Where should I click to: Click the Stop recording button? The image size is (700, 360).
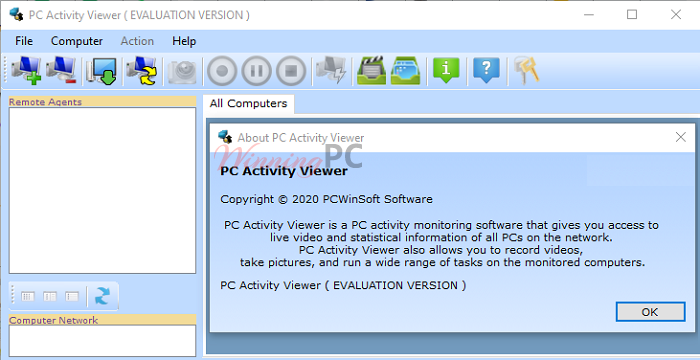tap(291, 71)
